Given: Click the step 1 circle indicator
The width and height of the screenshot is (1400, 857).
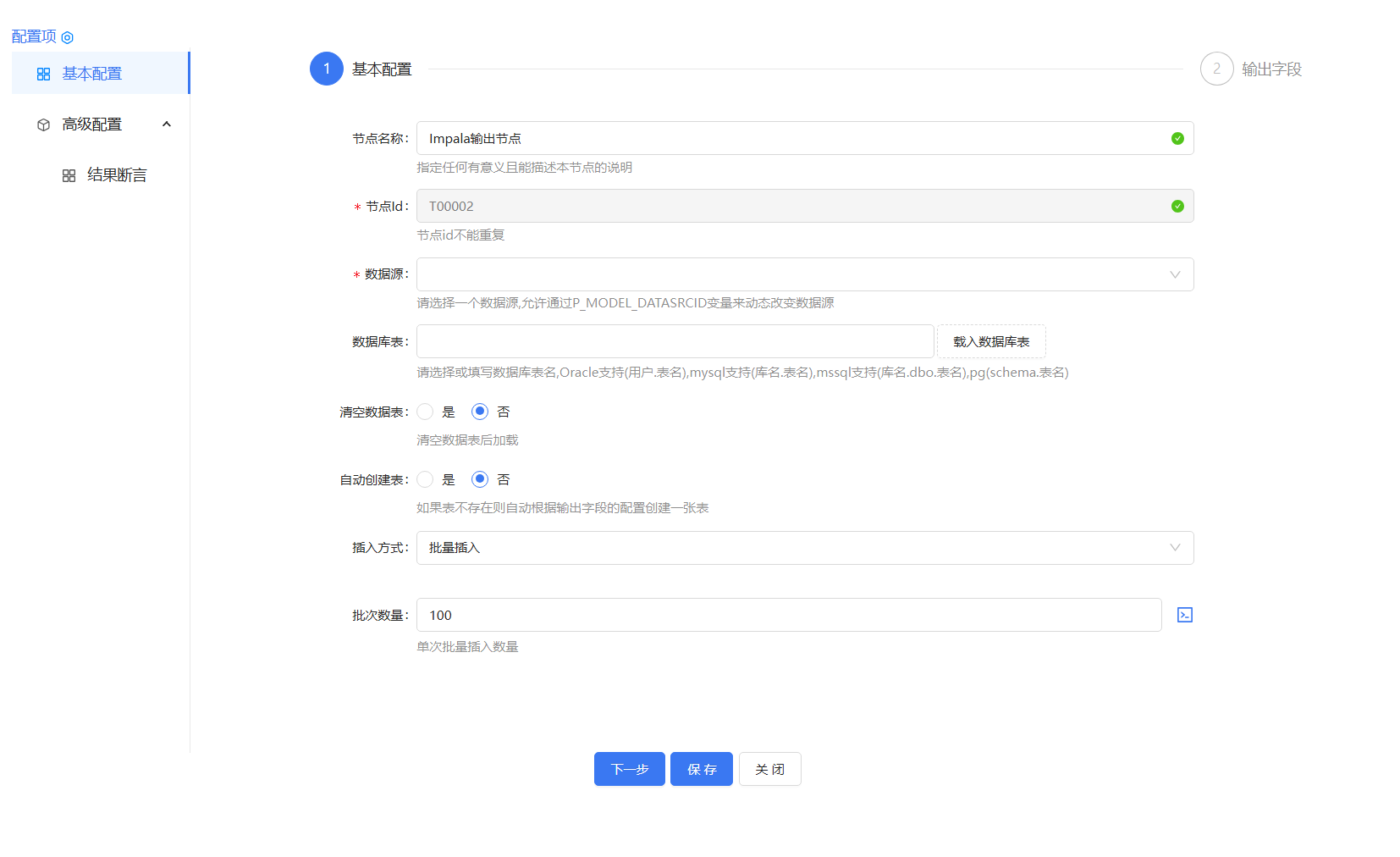Looking at the screenshot, I should (326, 69).
